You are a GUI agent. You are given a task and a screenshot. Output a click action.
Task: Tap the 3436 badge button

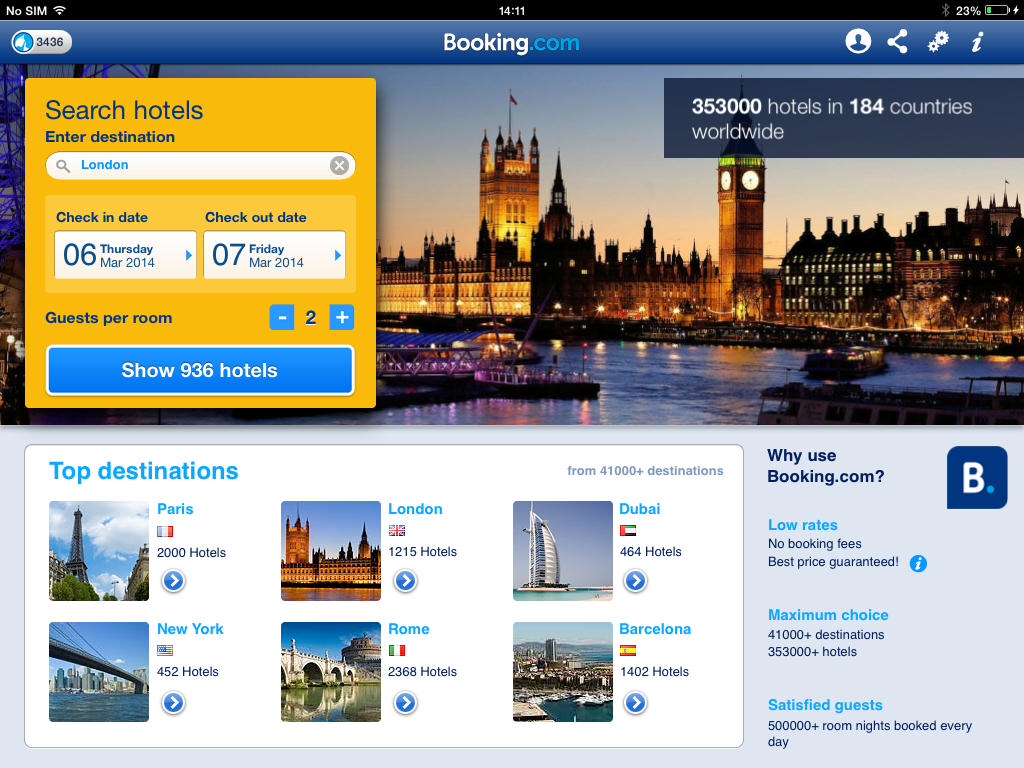(41, 42)
